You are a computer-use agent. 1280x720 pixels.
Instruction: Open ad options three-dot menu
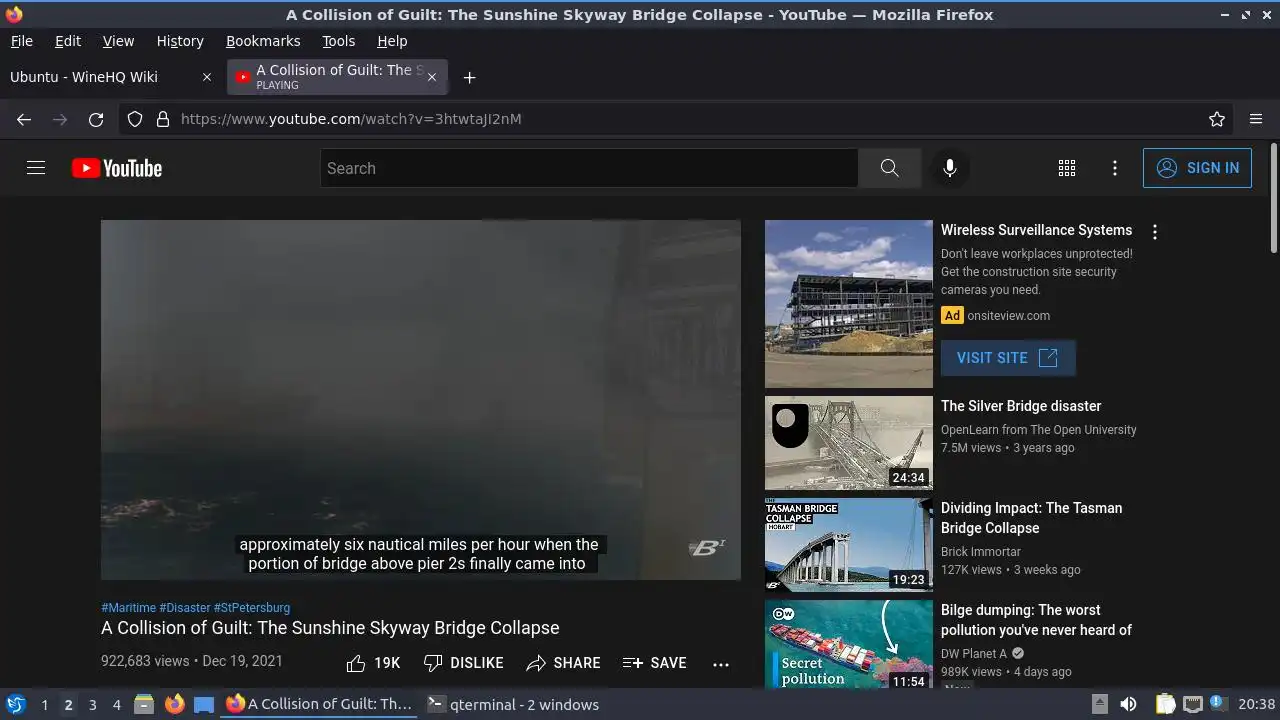coord(1155,232)
